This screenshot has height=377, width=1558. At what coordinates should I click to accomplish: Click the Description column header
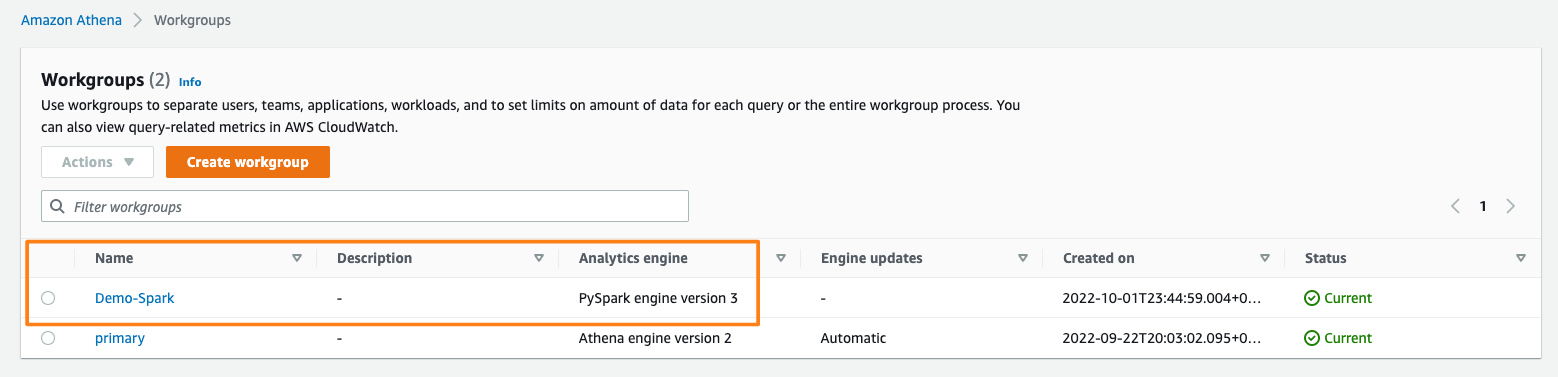[x=375, y=258]
